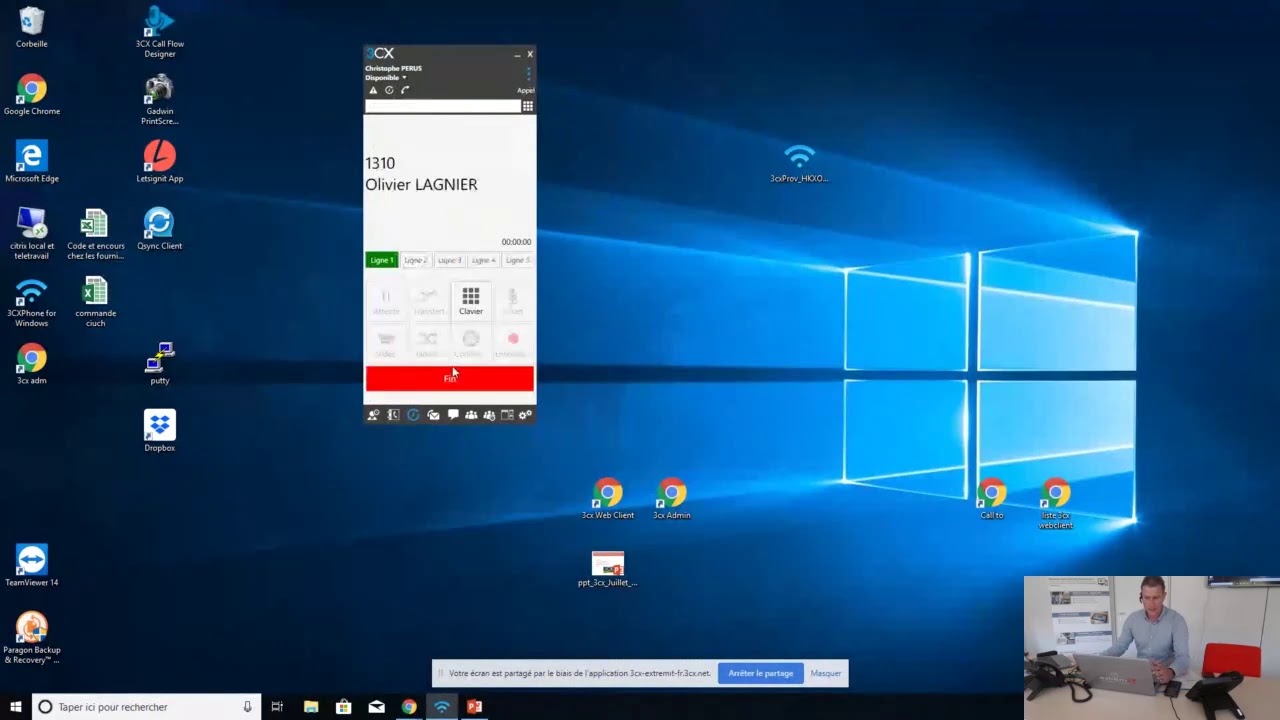Click the taskbar search box

point(146,707)
